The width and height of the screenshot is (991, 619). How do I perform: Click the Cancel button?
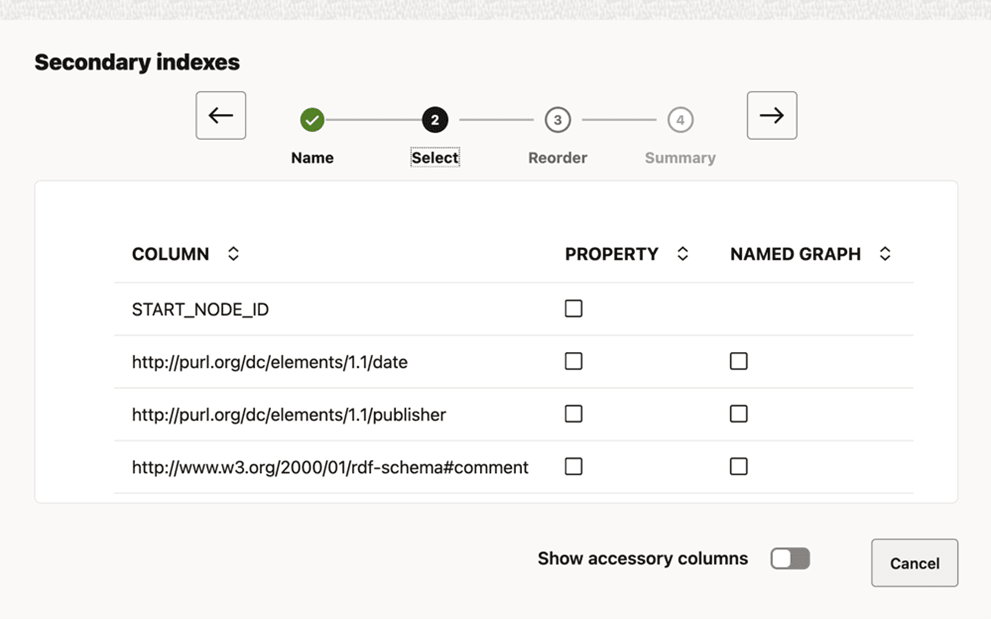pos(914,563)
